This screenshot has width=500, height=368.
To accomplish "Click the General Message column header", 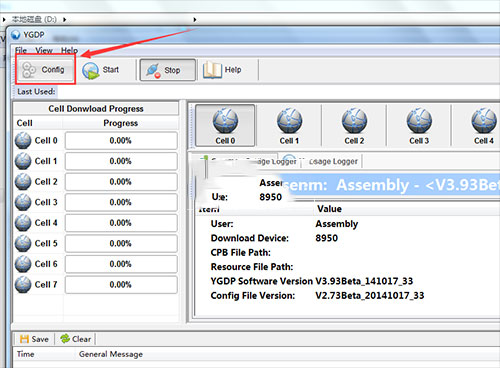I will [x=111, y=354].
